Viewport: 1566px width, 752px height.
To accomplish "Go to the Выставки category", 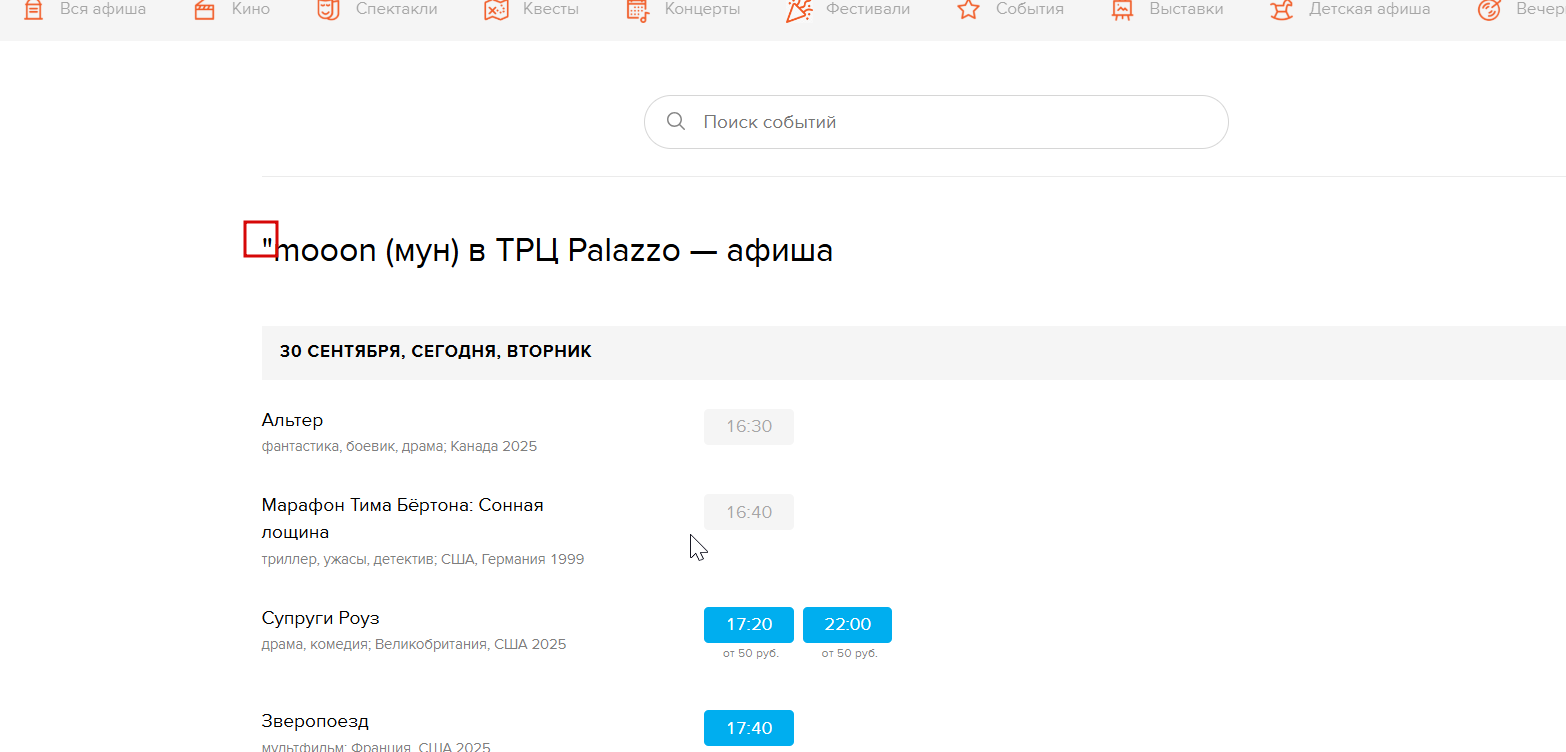I will [x=1186, y=9].
